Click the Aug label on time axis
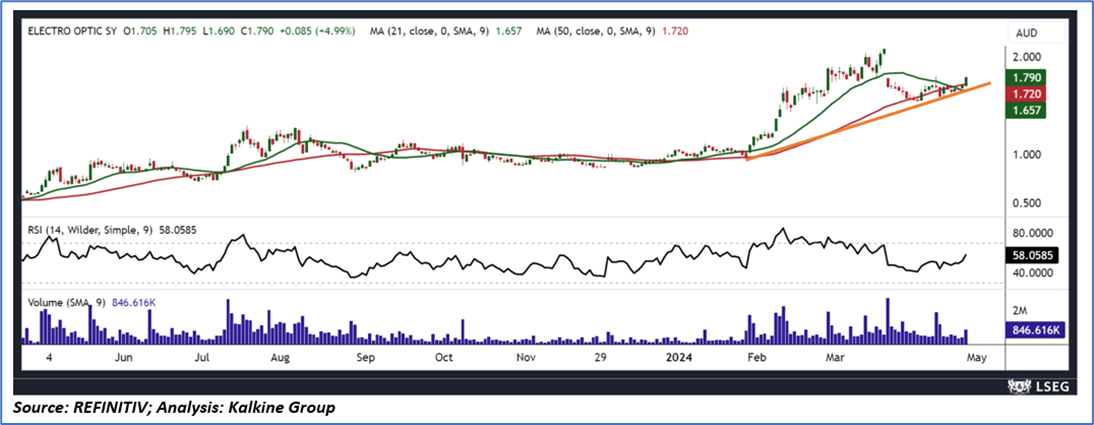This screenshot has width=1094, height=425. 280,358
